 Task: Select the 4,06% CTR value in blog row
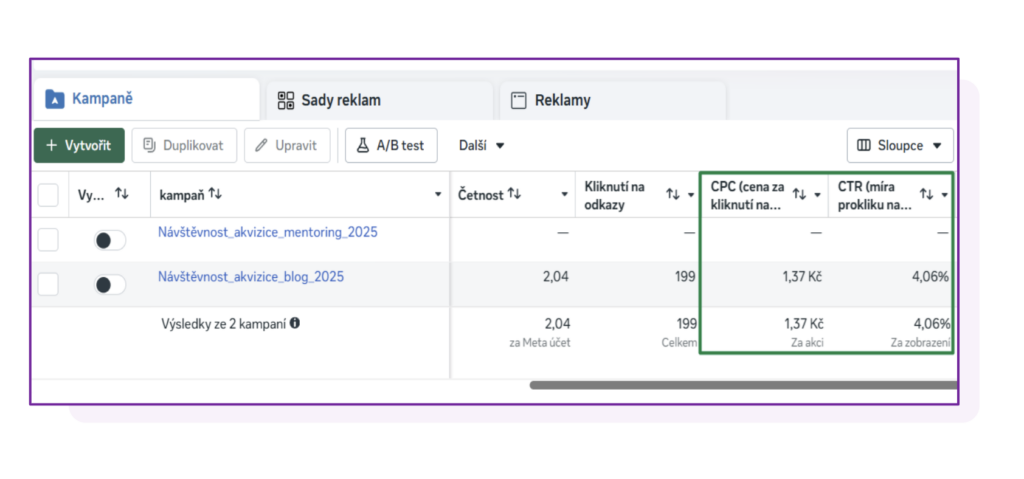931,277
